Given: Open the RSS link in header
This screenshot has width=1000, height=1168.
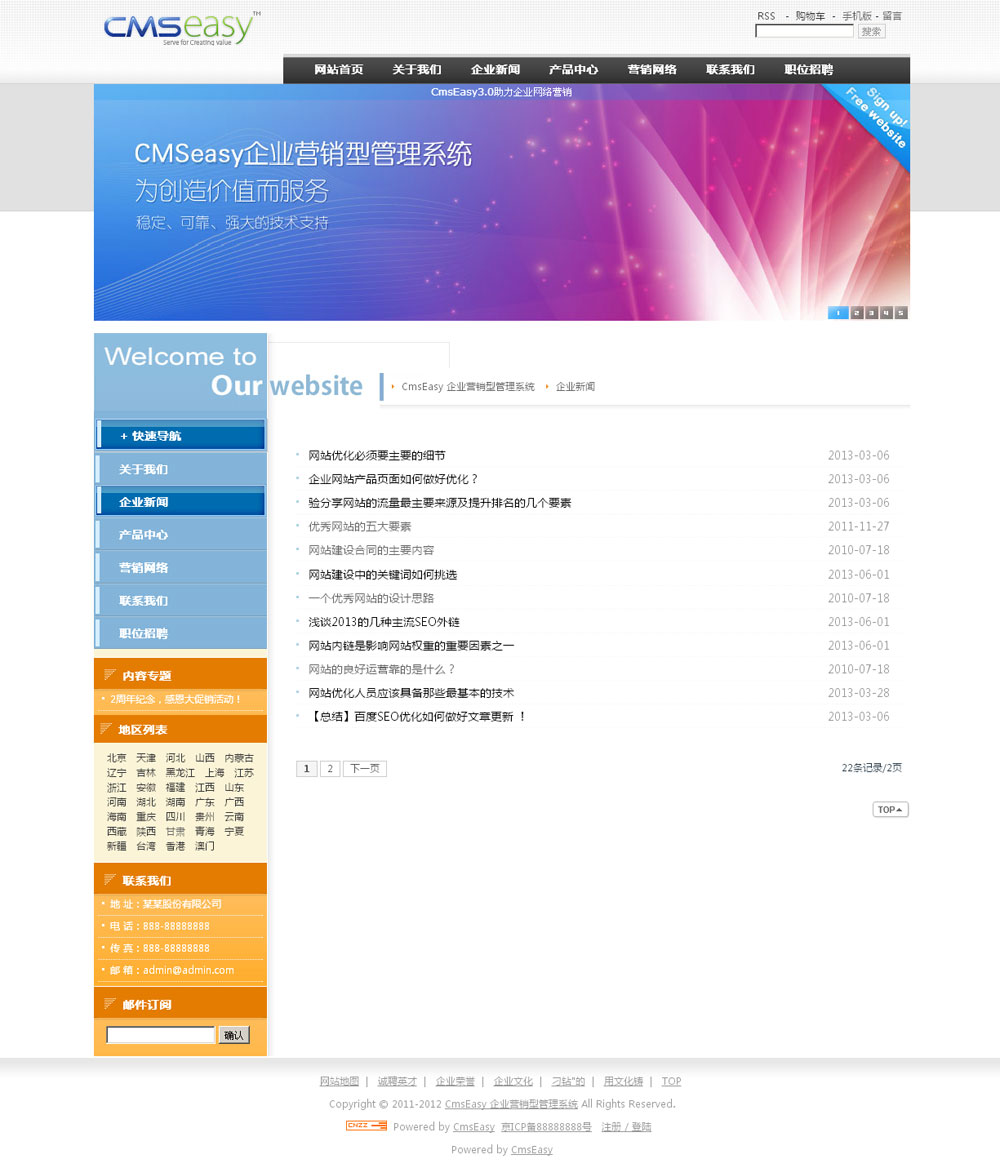Looking at the screenshot, I should [766, 16].
